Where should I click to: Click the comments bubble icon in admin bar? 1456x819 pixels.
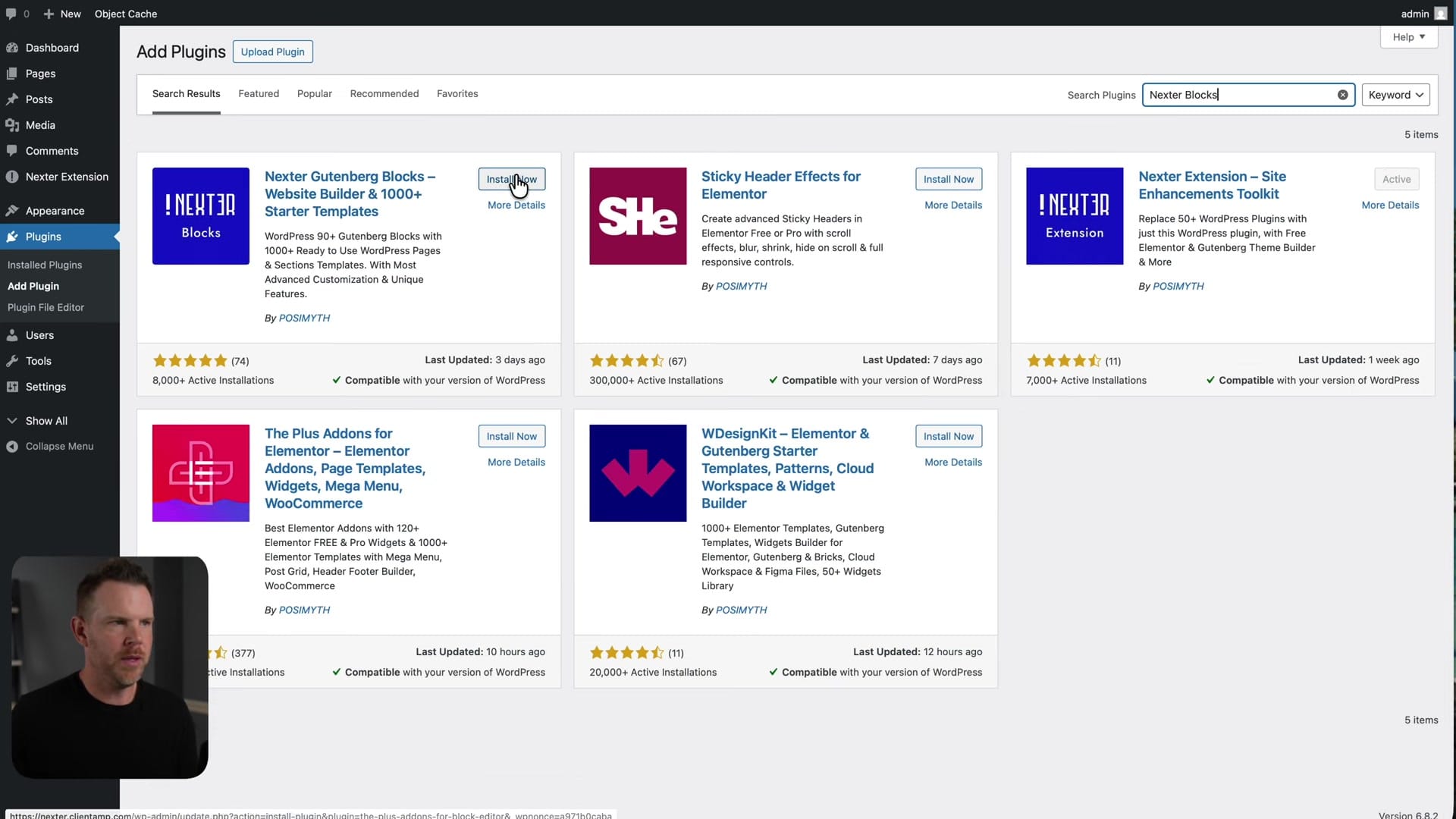[x=11, y=14]
